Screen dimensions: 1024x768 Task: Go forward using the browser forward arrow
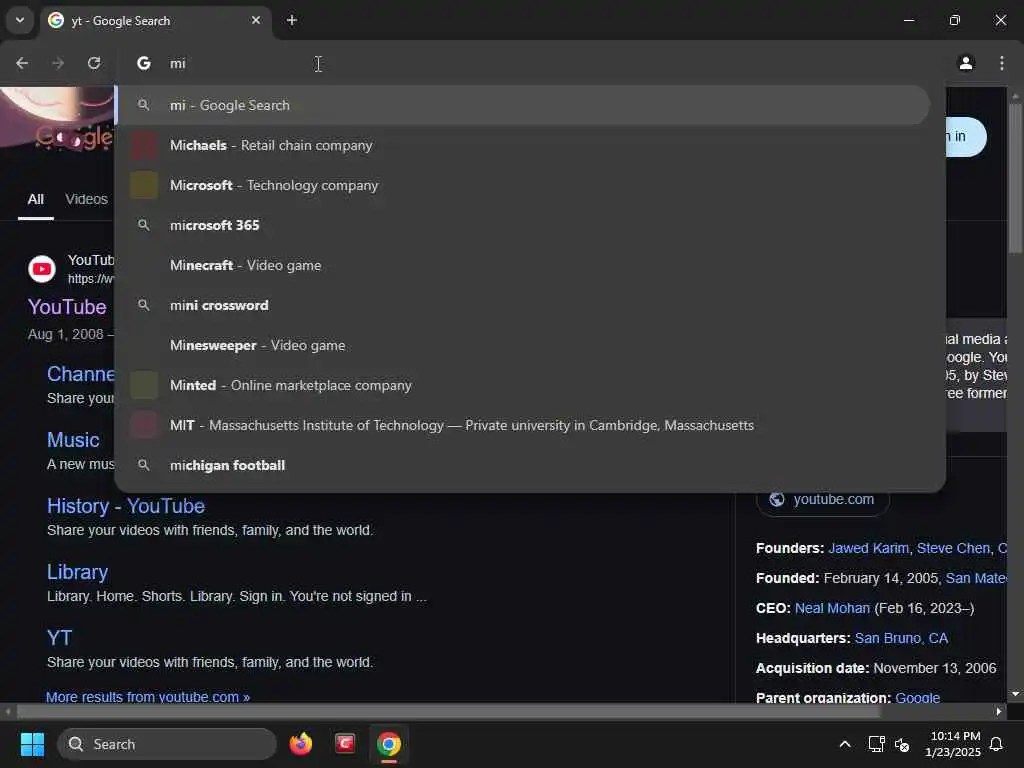click(x=58, y=63)
